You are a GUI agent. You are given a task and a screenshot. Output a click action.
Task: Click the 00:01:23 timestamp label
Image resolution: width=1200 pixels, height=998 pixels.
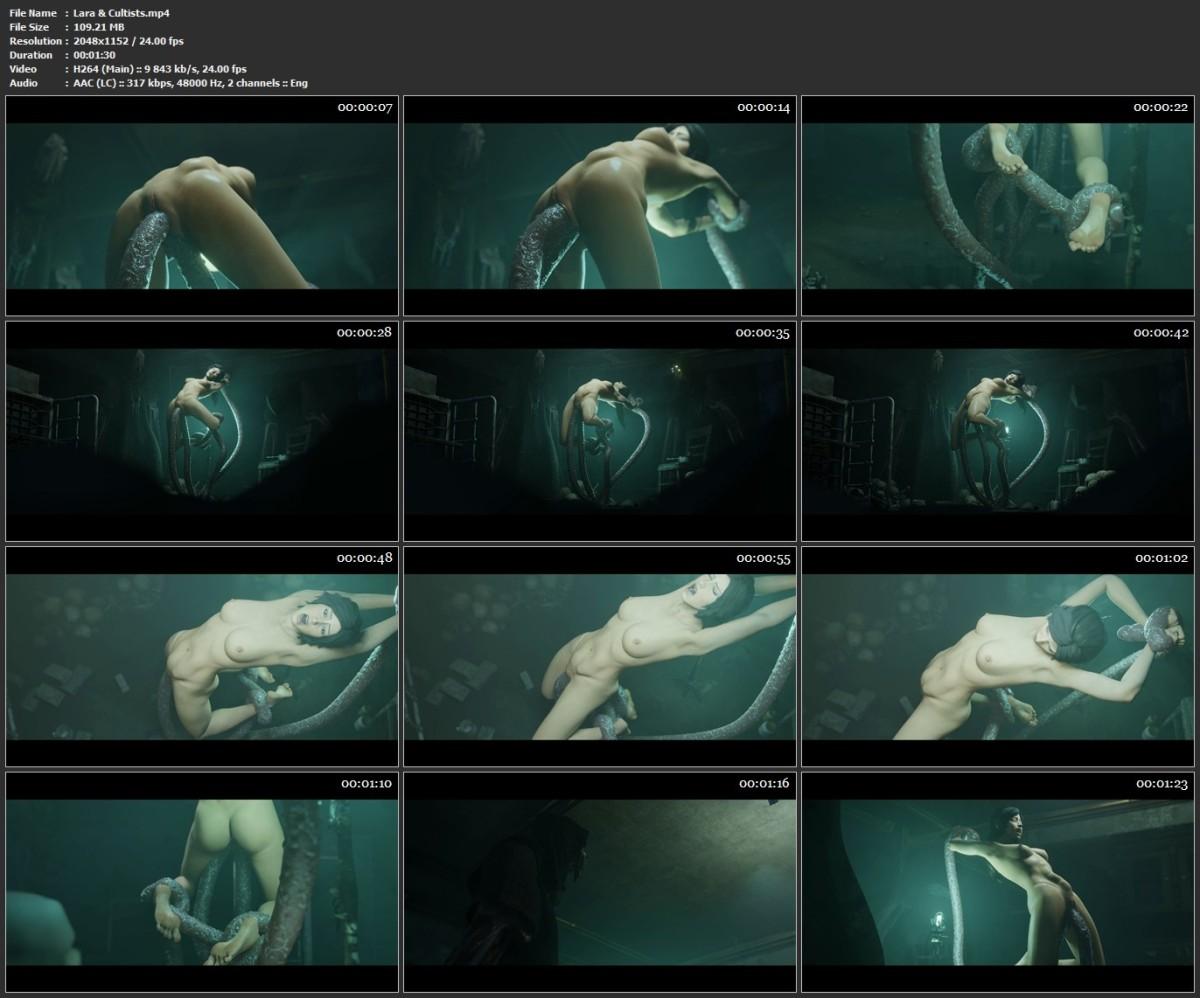[x=1161, y=782]
